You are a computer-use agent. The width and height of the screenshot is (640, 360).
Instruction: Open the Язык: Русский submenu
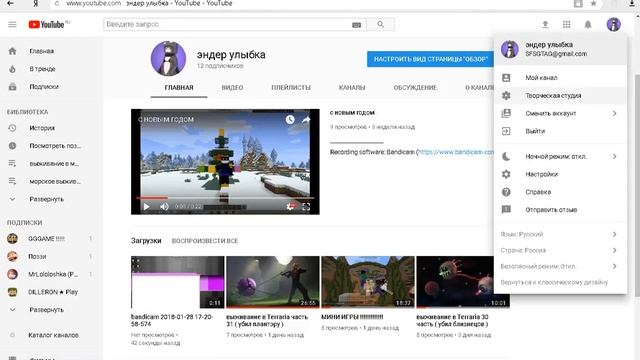tap(559, 234)
